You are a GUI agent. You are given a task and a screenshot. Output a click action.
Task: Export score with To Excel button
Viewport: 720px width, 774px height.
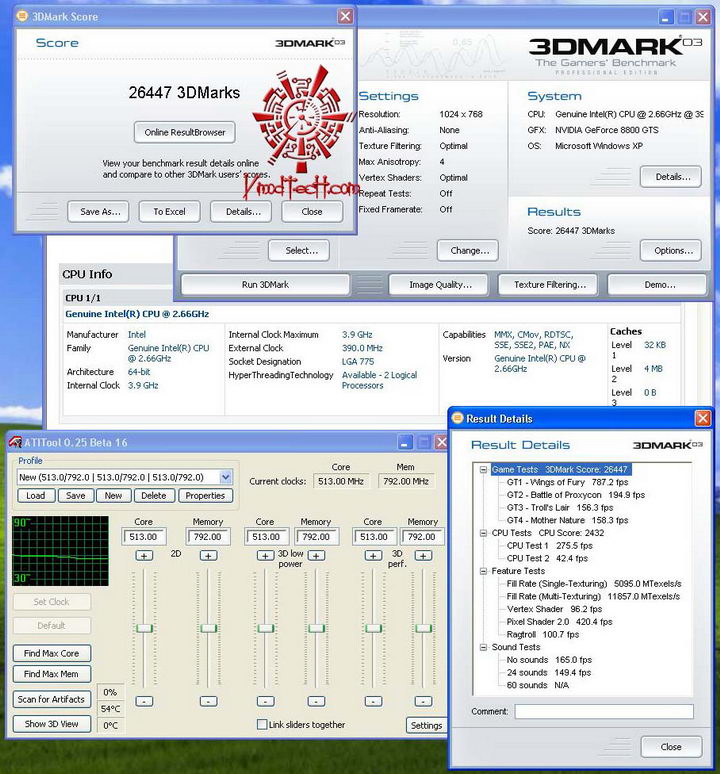[x=169, y=211]
